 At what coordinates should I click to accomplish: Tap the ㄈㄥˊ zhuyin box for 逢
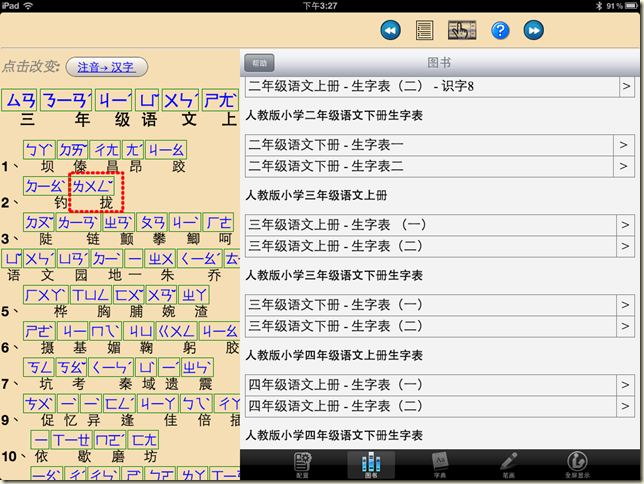click(x=119, y=403)
